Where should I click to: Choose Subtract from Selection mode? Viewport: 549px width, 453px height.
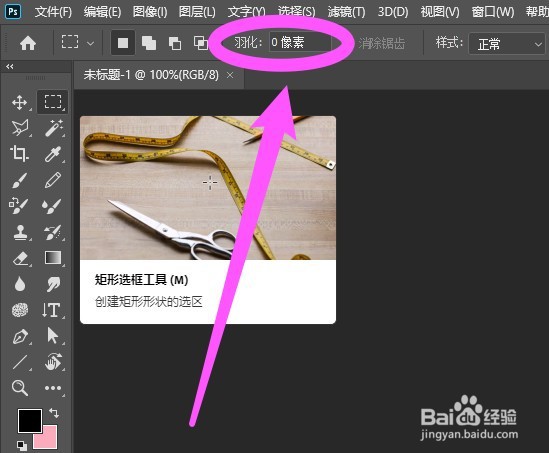pos(175,43)
